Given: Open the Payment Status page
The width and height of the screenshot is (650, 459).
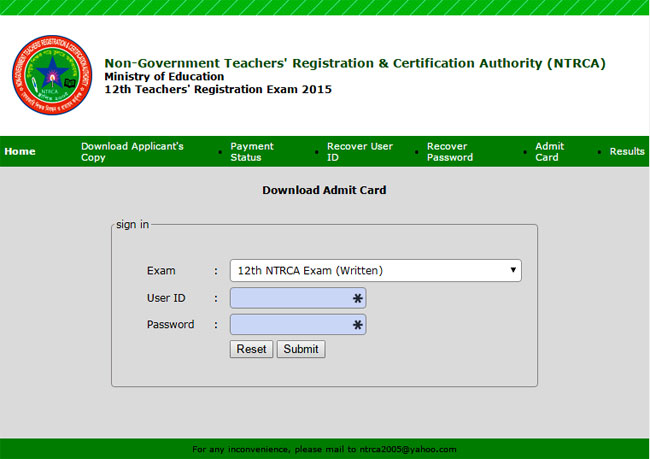Looking at the screenshot, I should point(252,152).
